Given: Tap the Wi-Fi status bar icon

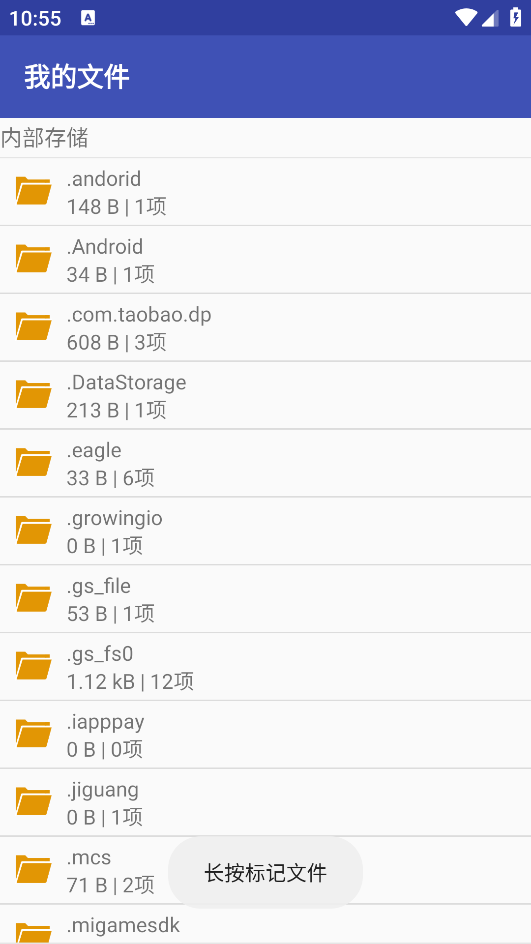Looking at the screenshot, I should 465,18.
